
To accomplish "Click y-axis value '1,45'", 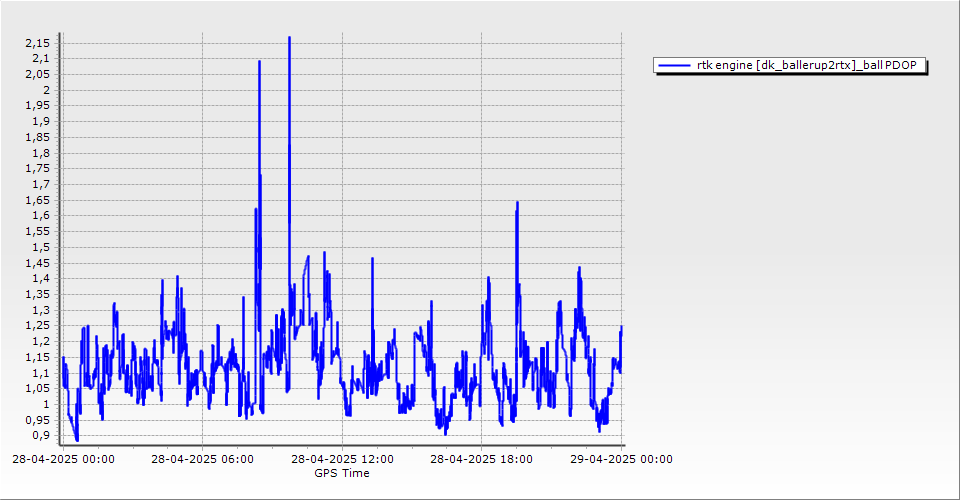I will point(37,263).
